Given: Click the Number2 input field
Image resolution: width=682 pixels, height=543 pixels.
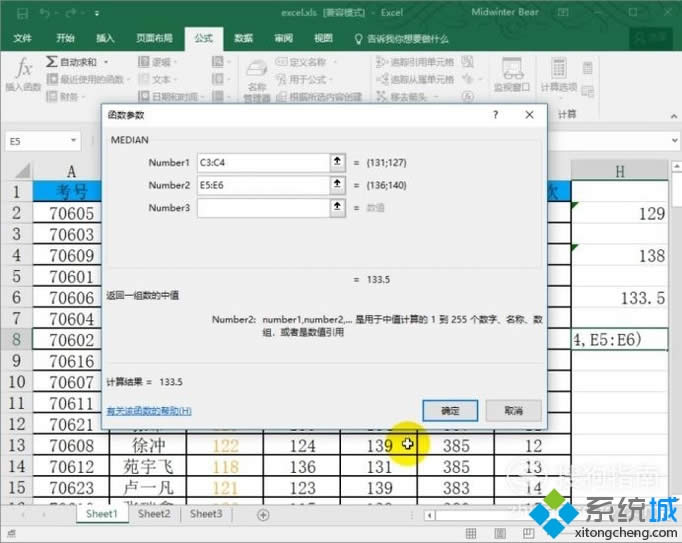Looking at the screenshot, I should coord(263,185).
